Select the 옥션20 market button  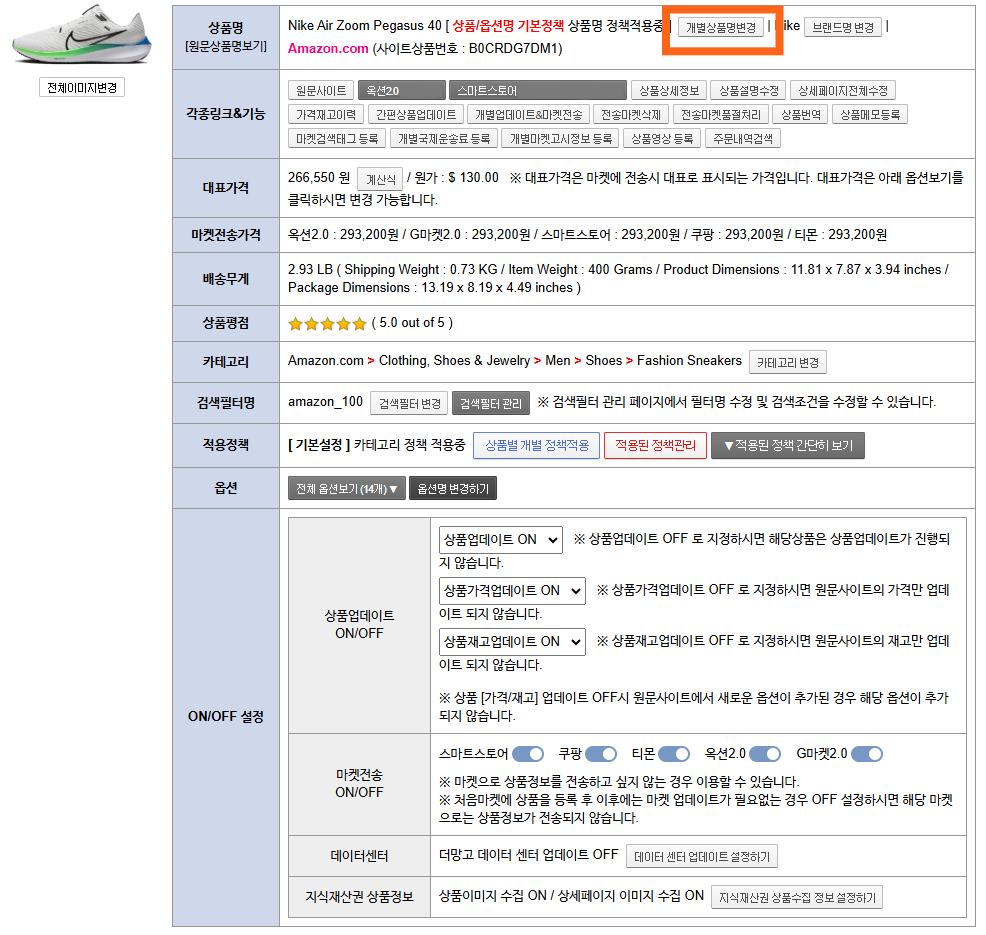point(401,90)
